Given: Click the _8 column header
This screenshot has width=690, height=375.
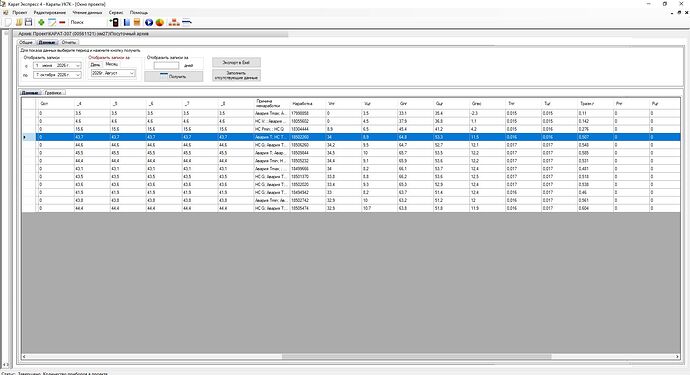Looking at the screenshot, I should [x=236, y=104].
